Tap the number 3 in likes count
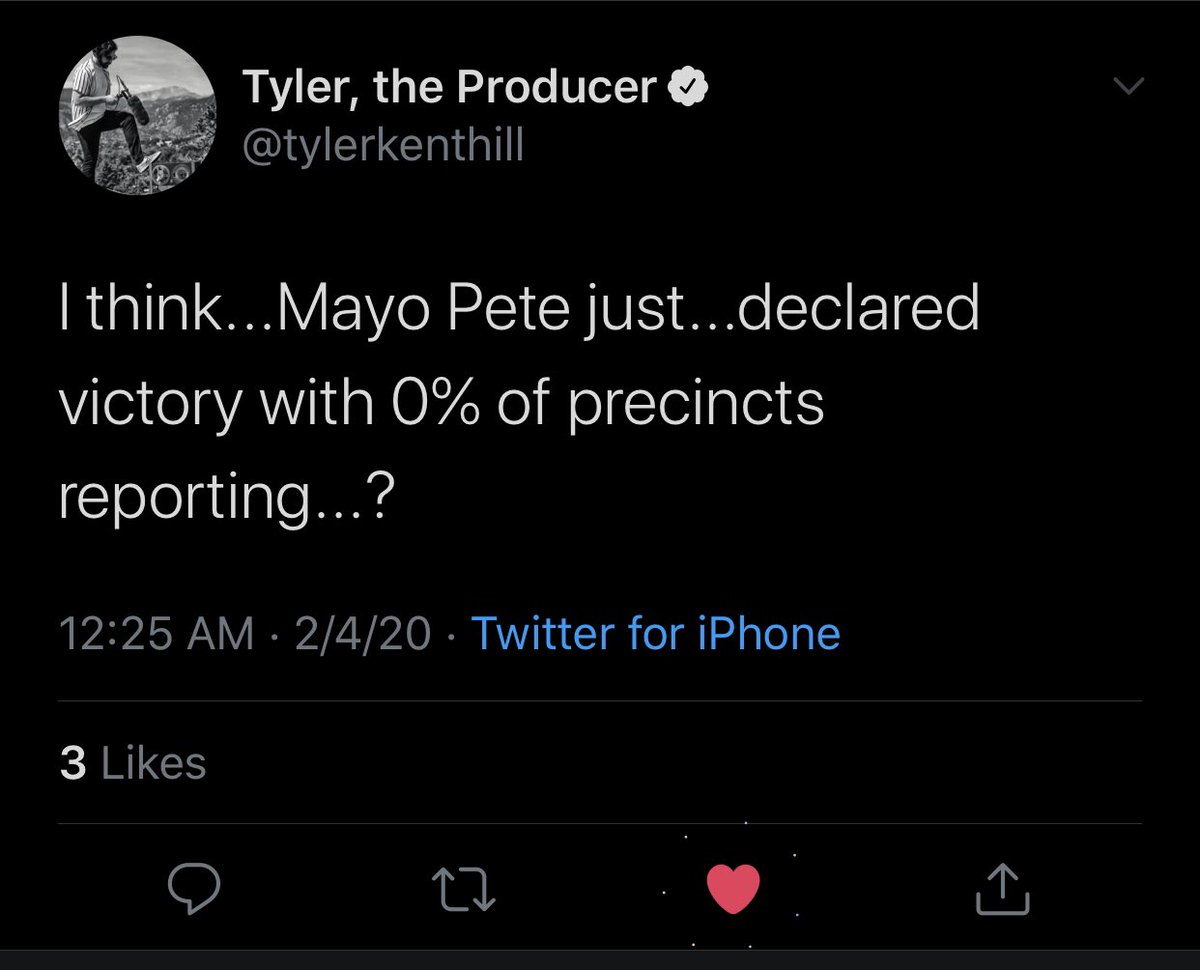Image resolution: width=1200 pixels, height=970 pixels. (73, 764)
